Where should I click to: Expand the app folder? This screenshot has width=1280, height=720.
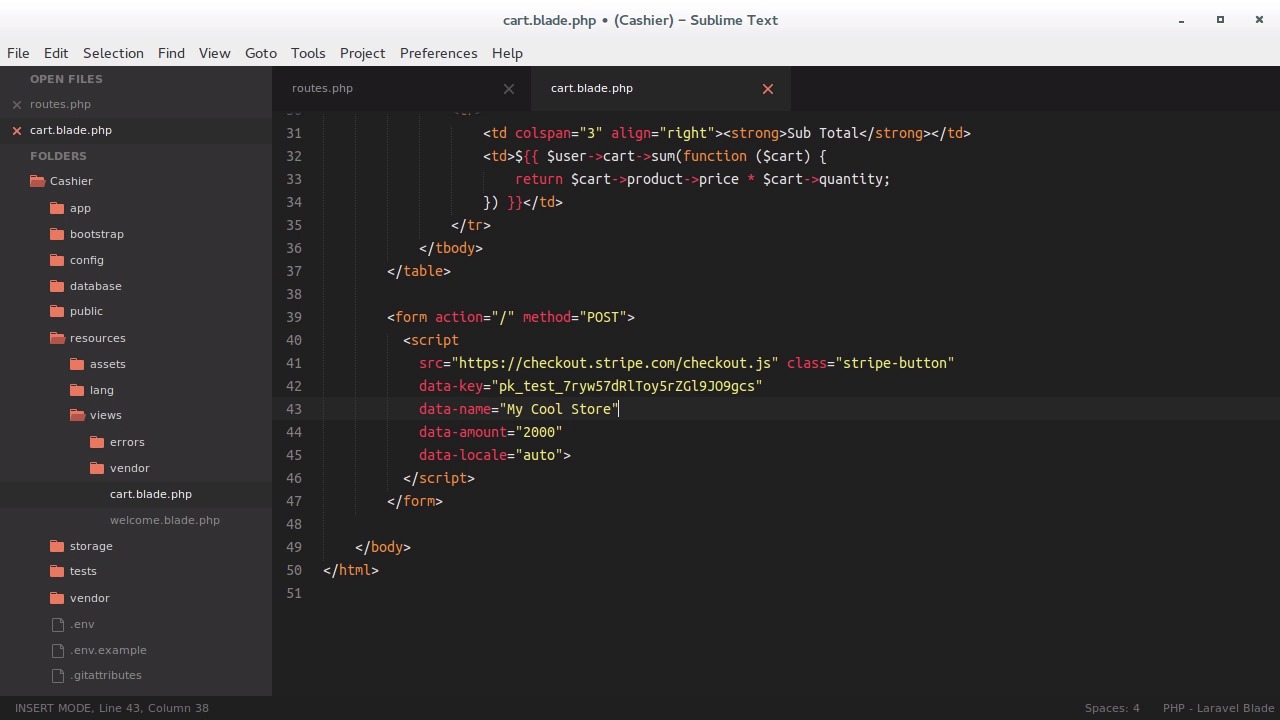click(80, 208)
